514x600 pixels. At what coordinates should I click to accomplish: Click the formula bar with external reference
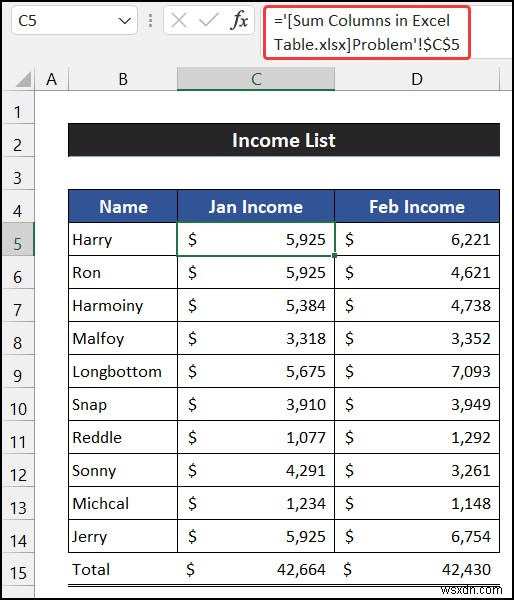pos(367,33)
